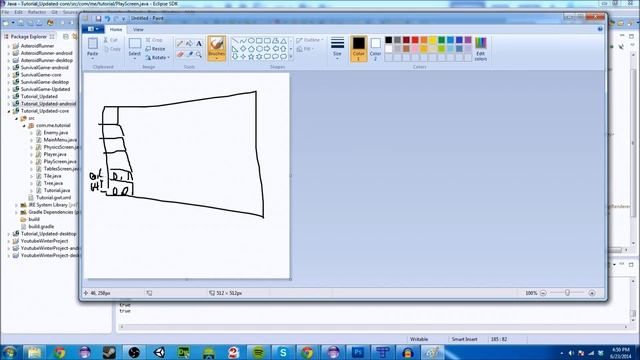Switch to the View ribbon tab
Image resolution: width=640 pixels, height=360 pixels.
pyautogui.click(x=138, y=29)
